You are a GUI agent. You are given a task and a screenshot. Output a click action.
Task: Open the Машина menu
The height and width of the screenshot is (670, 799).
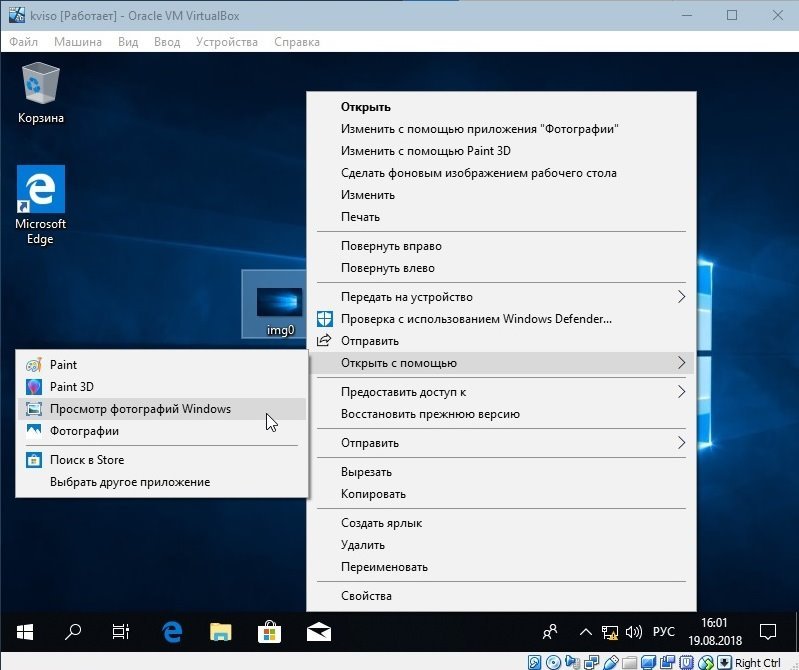[x=78, y=42]
